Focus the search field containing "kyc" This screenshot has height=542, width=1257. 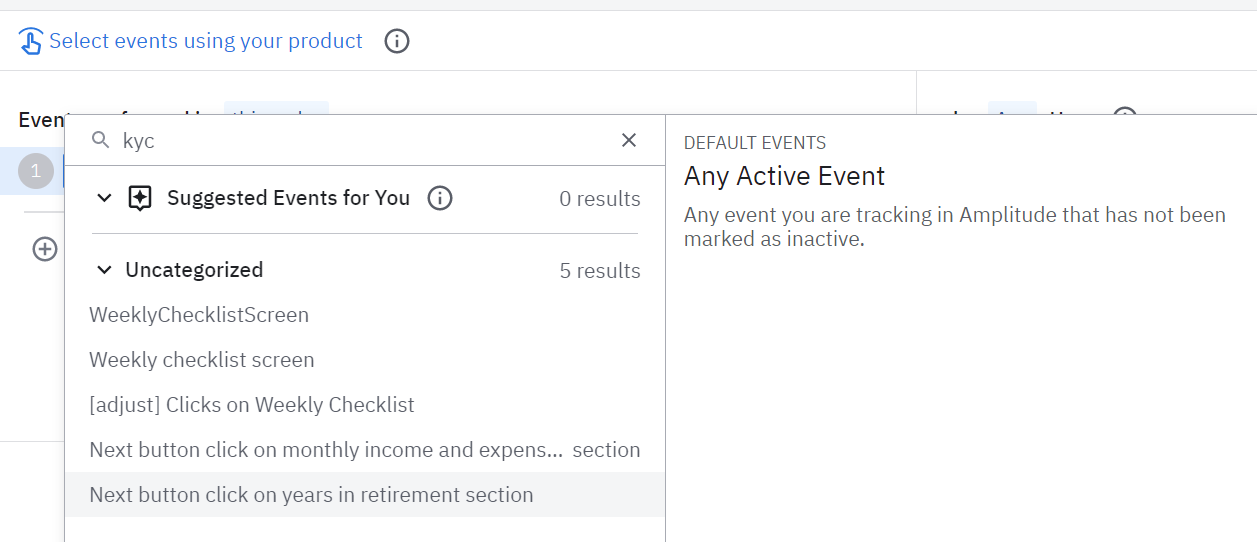click(x=360, y=141)
